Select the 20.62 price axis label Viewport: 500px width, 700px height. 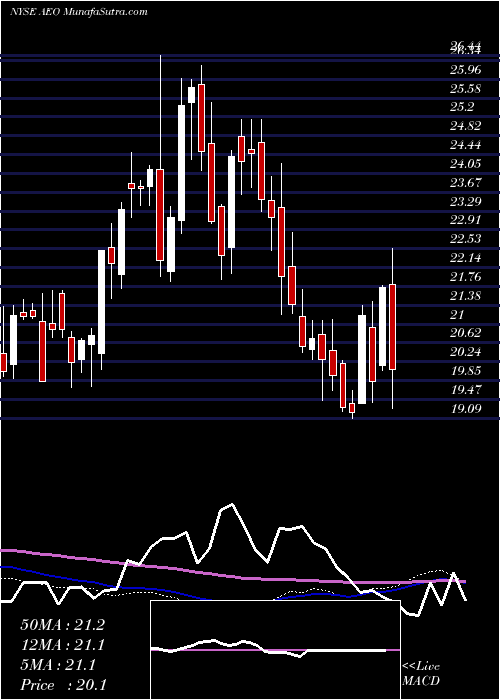[466, 333]
